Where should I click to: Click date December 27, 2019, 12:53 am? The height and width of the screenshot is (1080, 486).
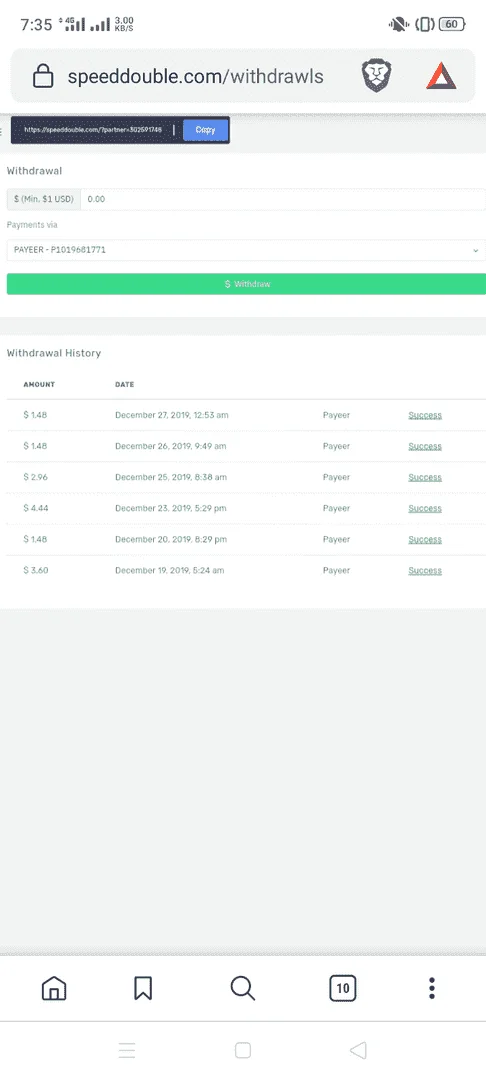[x=172, y=415]
